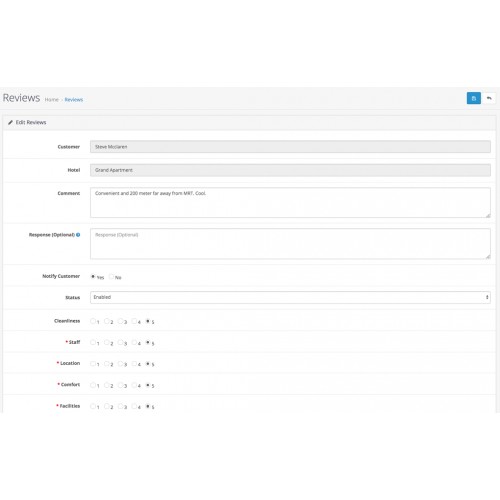Set Cleanliness rating to 3
Viewport: 500px width, 500px height.
pyautogui.click(x=120, y=321)
